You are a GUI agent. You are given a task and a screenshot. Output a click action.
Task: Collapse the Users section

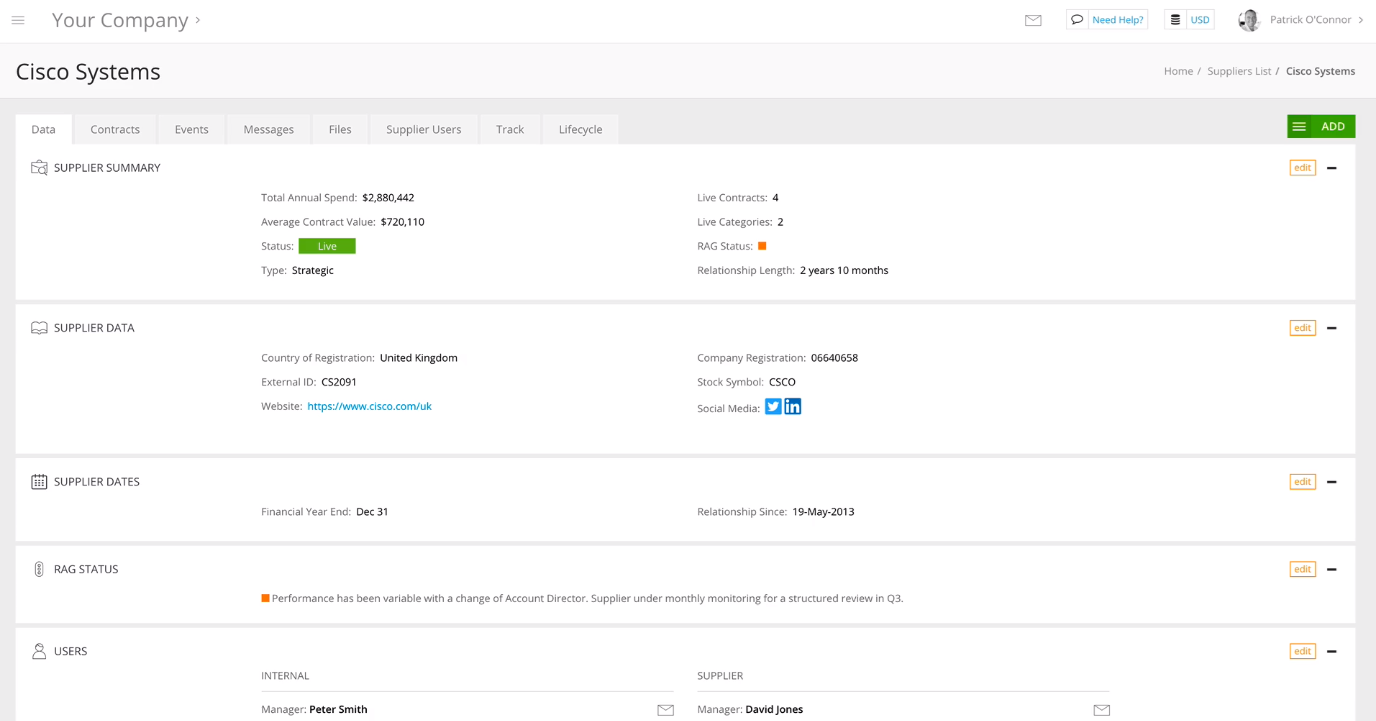click(x=1332, y=651)
